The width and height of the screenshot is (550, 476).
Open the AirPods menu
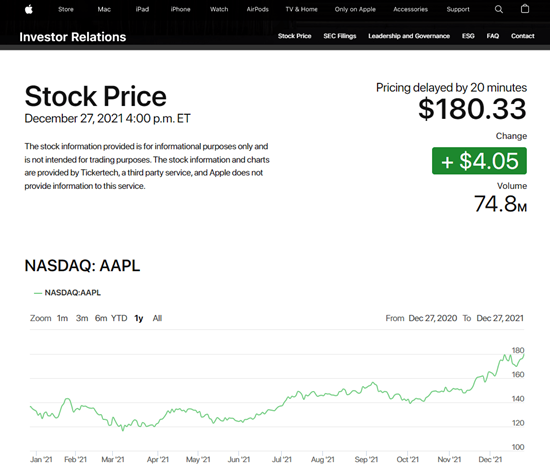click(257, 9)
